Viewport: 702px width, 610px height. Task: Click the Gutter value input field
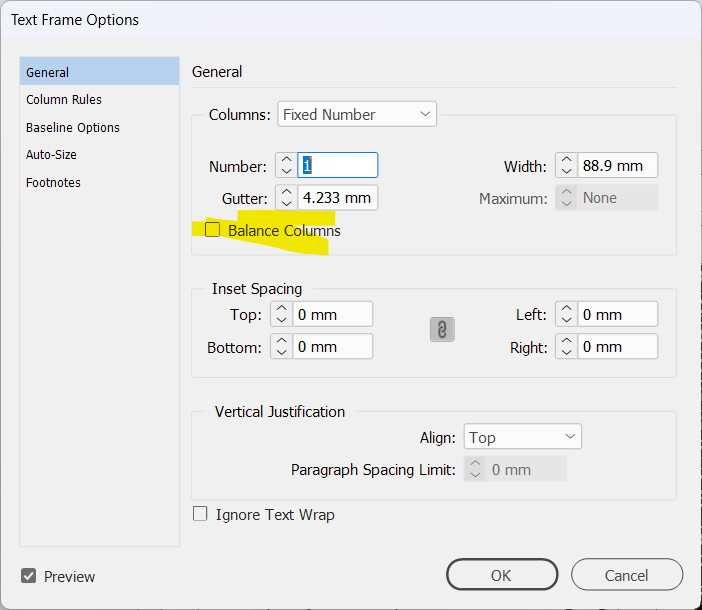(337, 198)
